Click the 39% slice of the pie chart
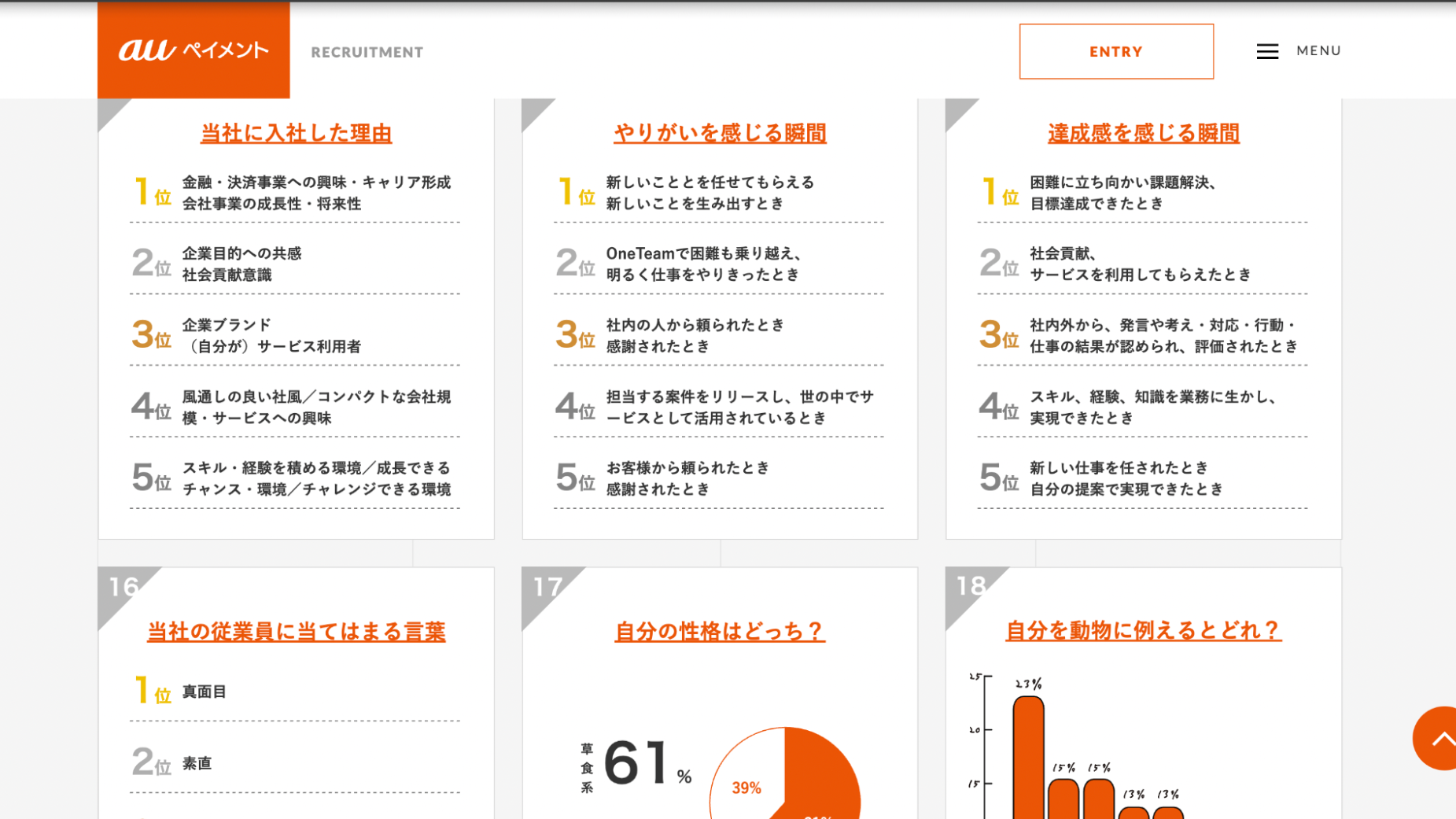Viewport: 1456px width, 819px height. pos(746,788)
